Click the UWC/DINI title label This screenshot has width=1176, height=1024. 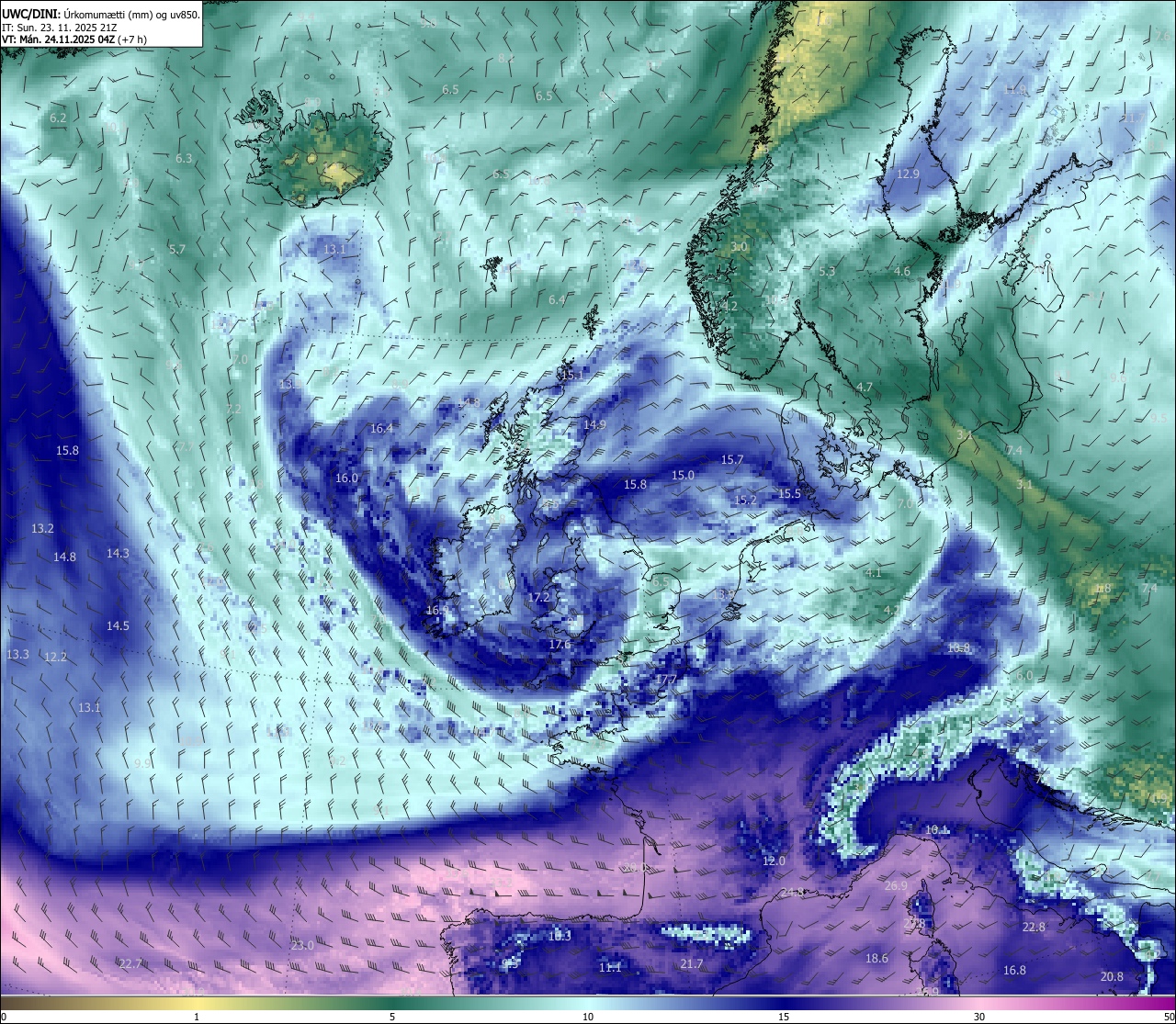[x=30, y=14]
